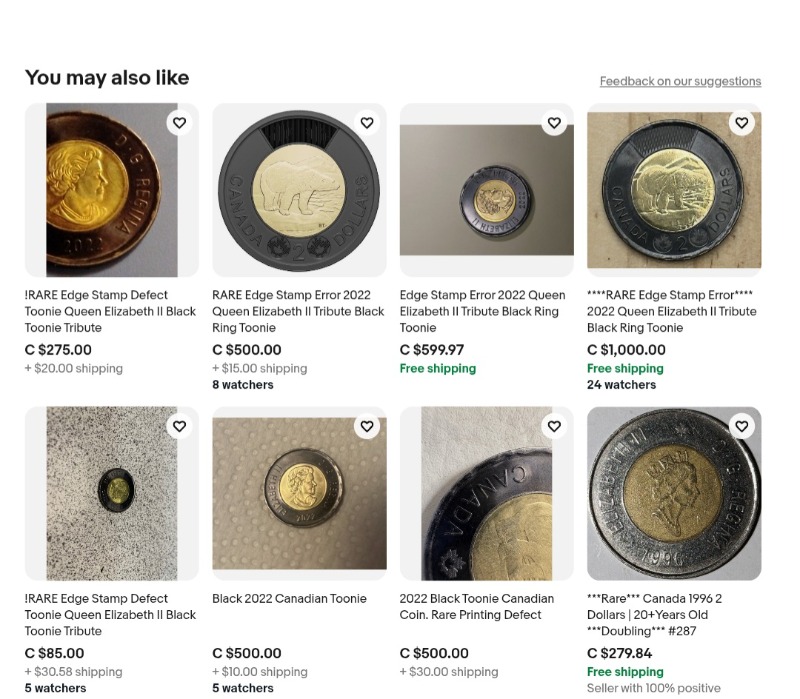This screenshot has height=699, width=800.
Task: Select the Black 2022 Canadian Toonie title
Action: point(289,599)
